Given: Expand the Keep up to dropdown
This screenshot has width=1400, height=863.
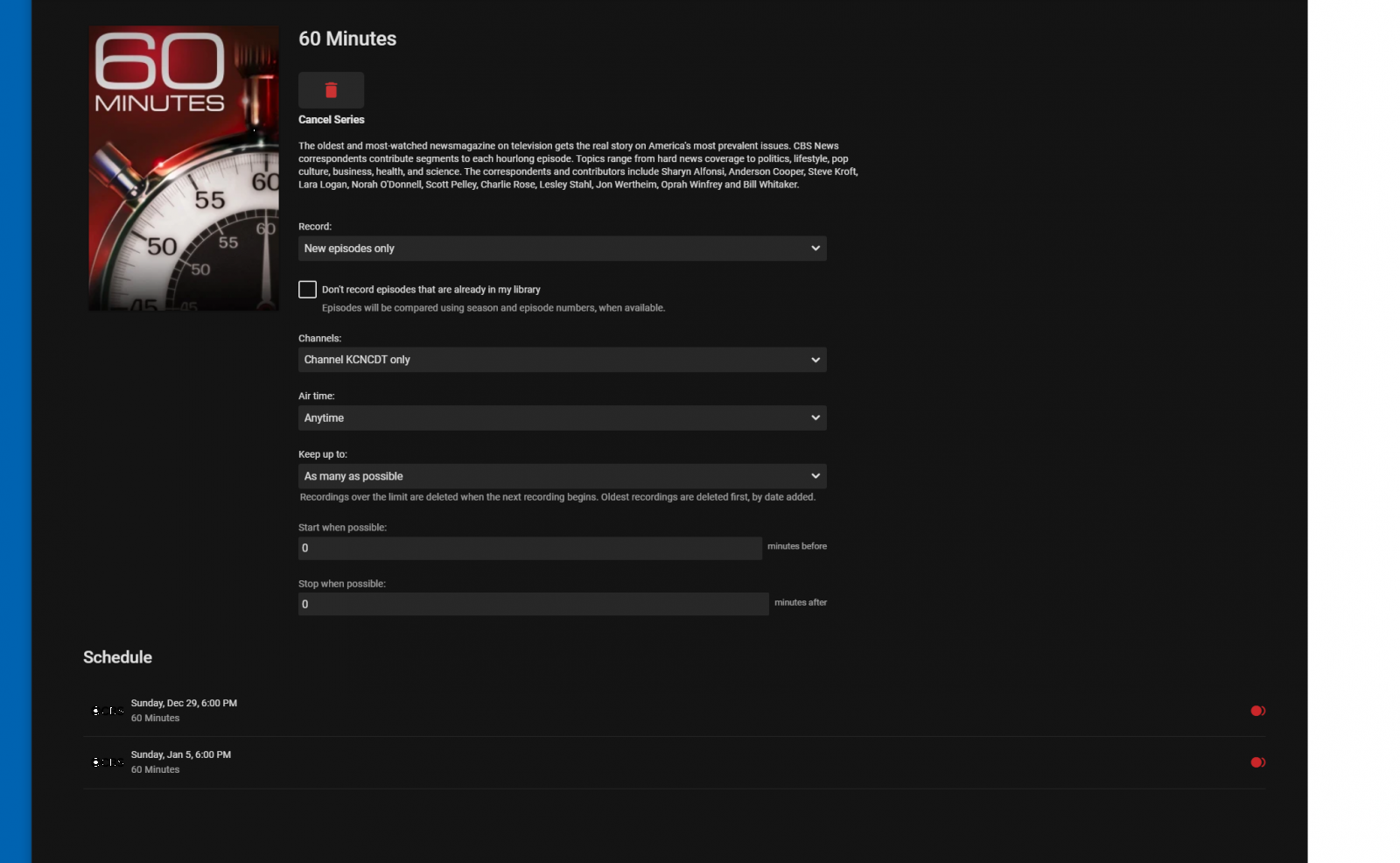Looking at the screenshot, I should 562,476.
